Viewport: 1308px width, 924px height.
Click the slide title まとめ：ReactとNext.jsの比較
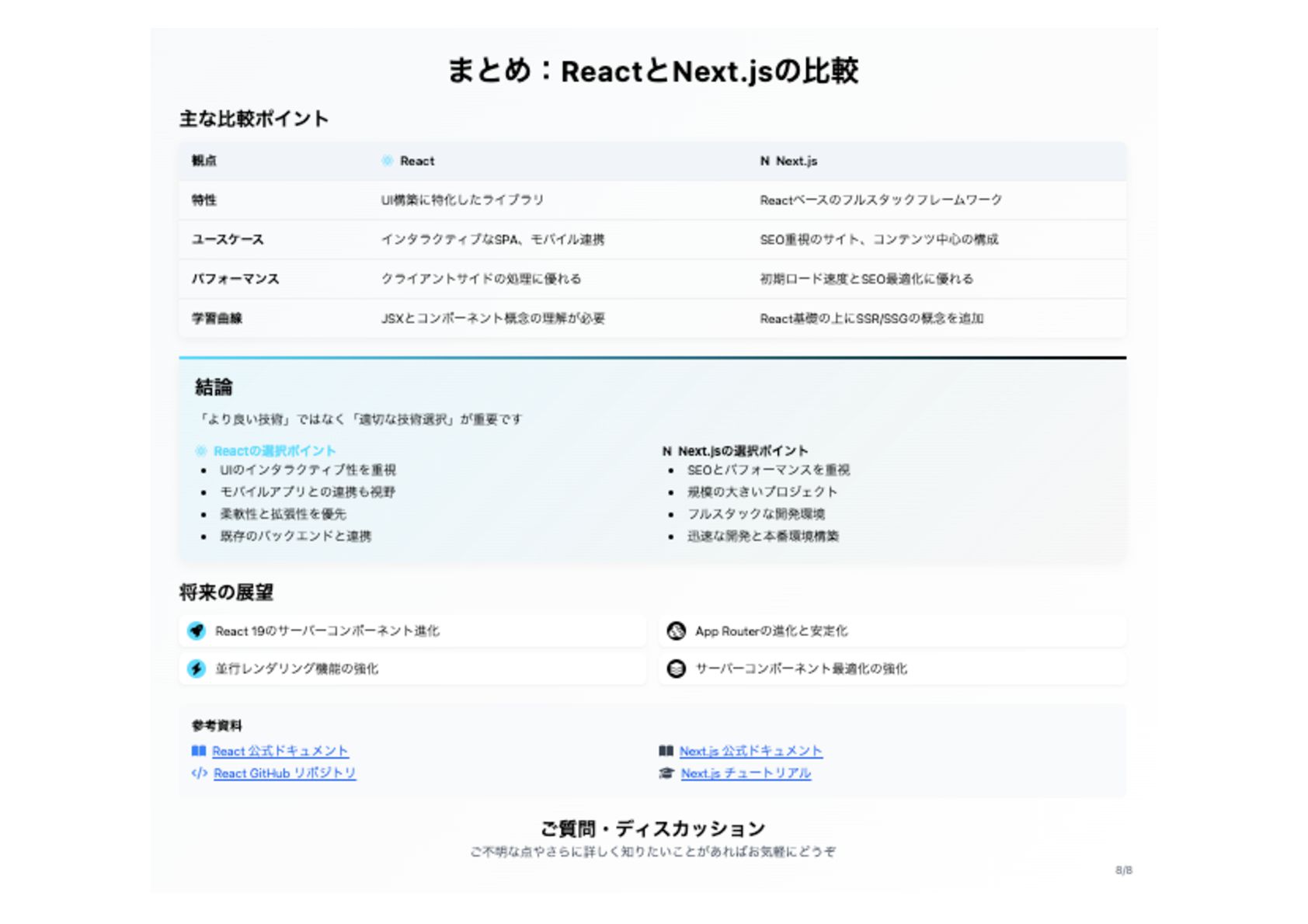(x=653, y=71)
